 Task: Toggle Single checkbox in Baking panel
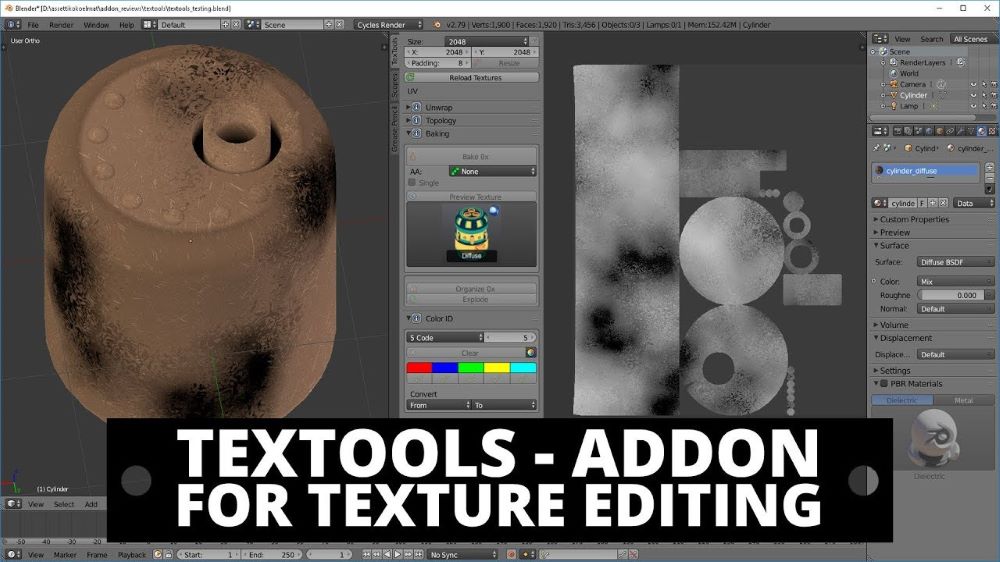pos(412,182)
